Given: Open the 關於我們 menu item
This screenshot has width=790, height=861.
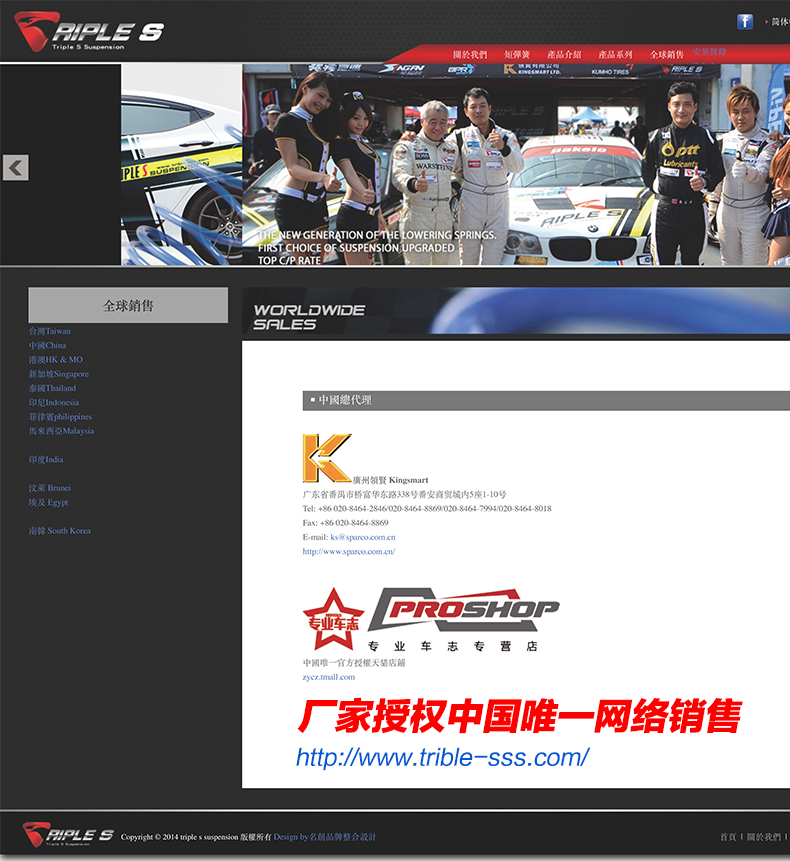Looking at the screenshot, I should pos(470,54).
